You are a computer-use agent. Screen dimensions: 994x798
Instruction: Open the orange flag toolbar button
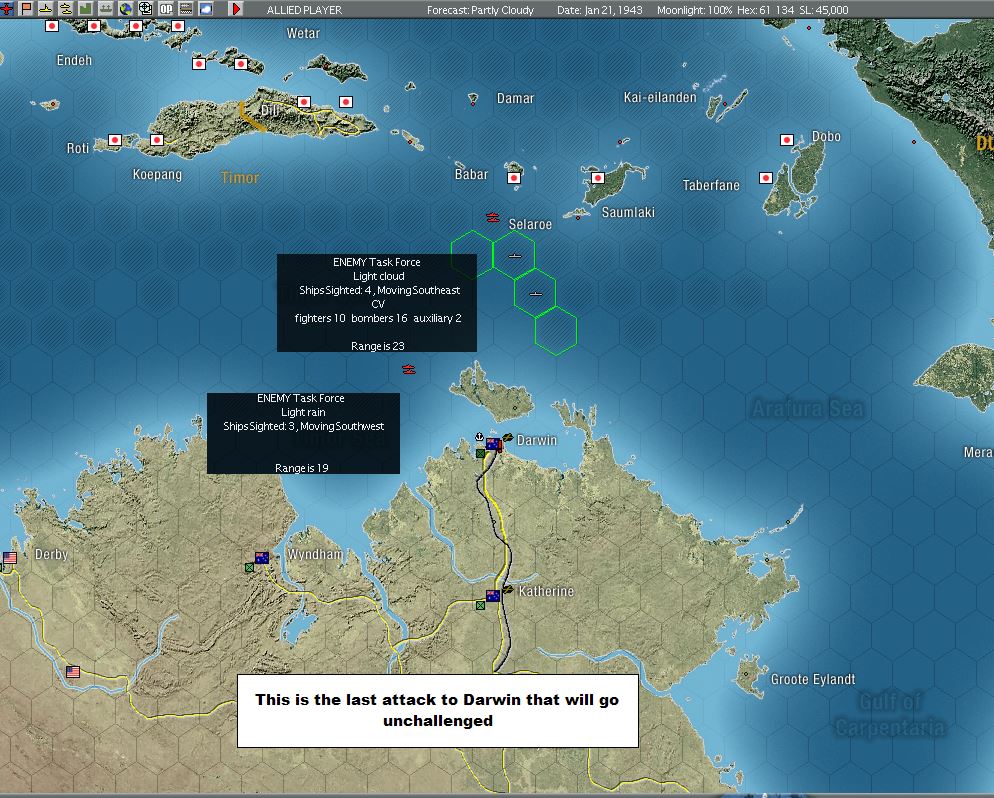pos(26,9)
